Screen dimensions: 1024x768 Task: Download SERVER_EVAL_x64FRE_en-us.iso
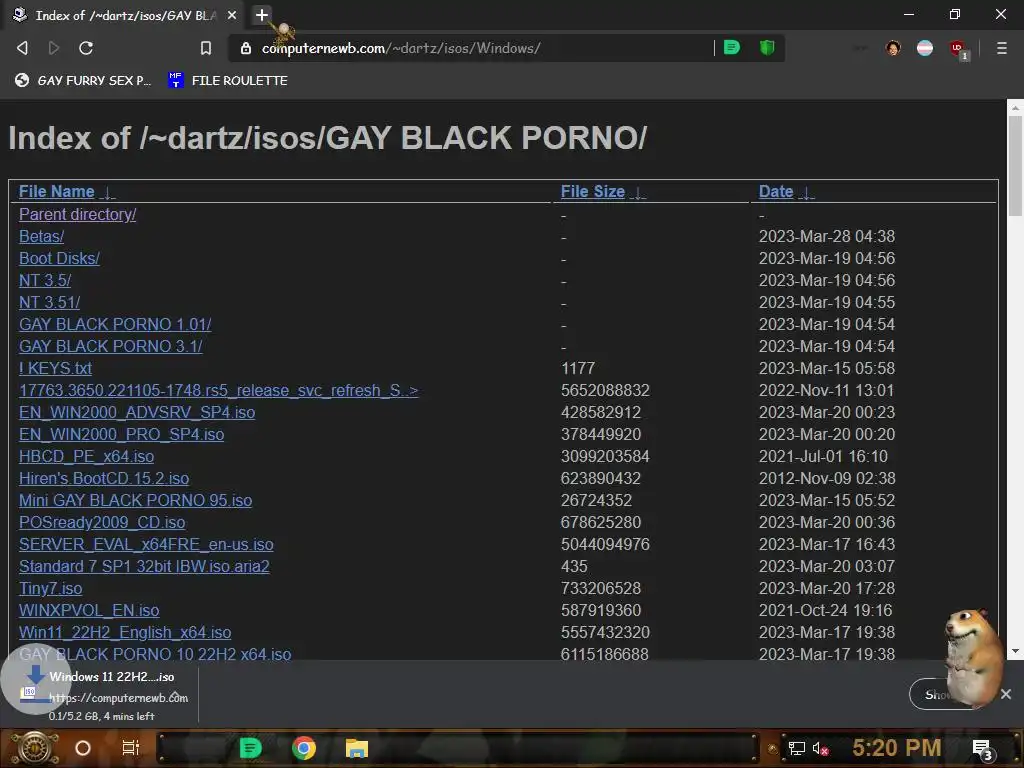point(146,545)
